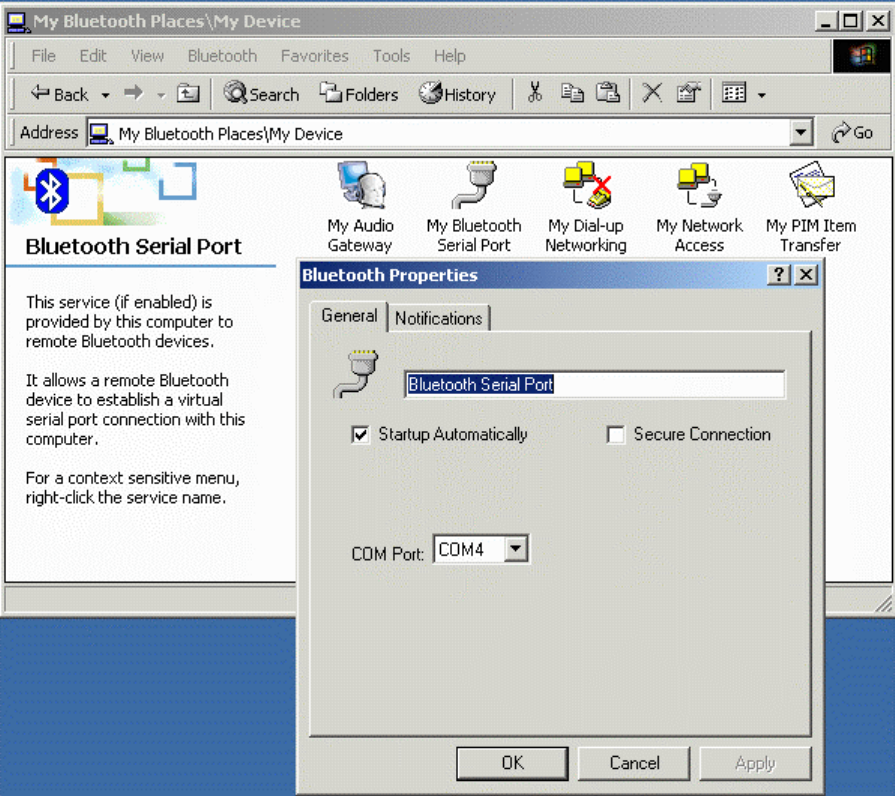Go up one folder level

[x=188, y=93]
